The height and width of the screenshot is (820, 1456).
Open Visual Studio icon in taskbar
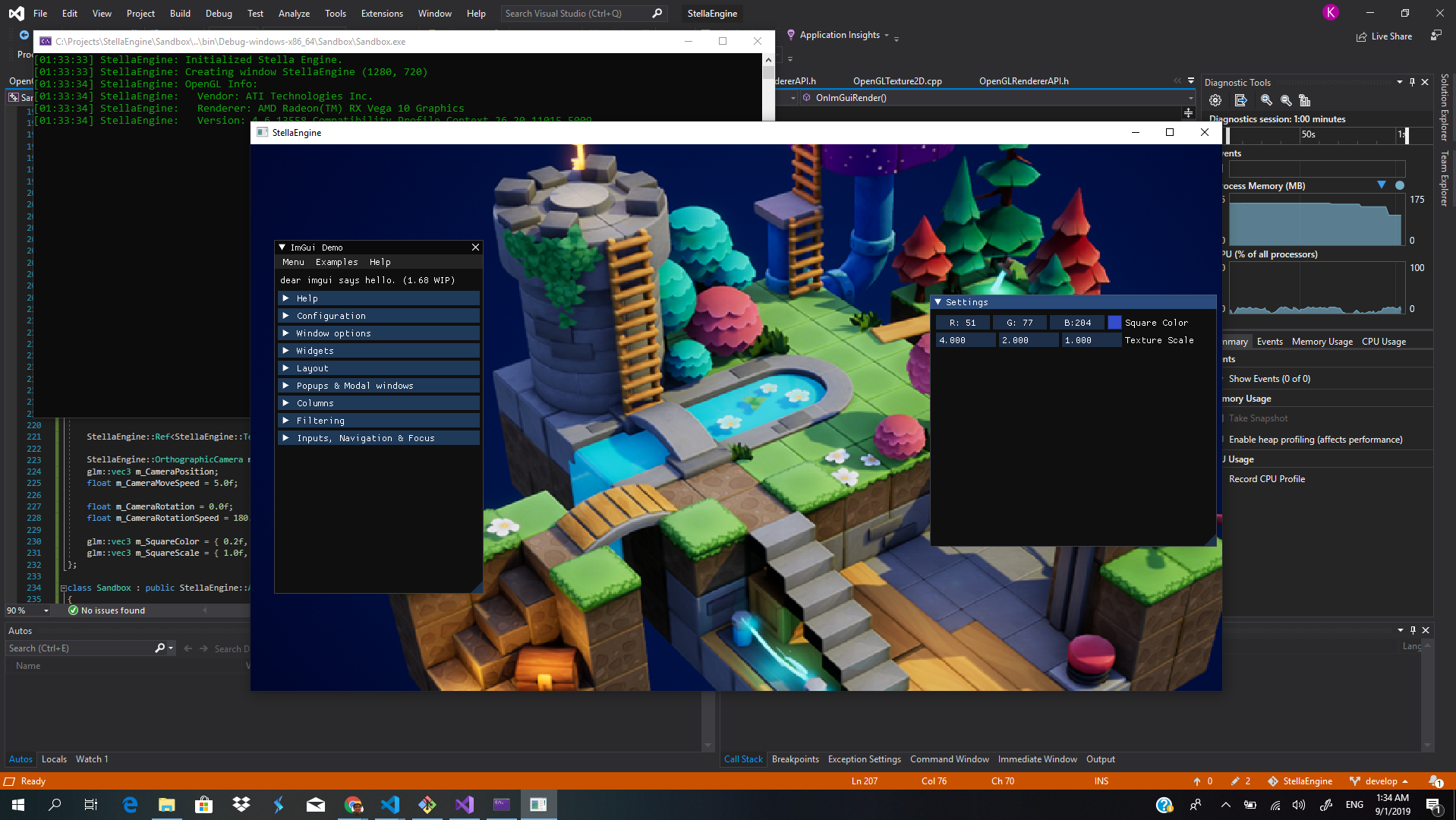(465, 805)
